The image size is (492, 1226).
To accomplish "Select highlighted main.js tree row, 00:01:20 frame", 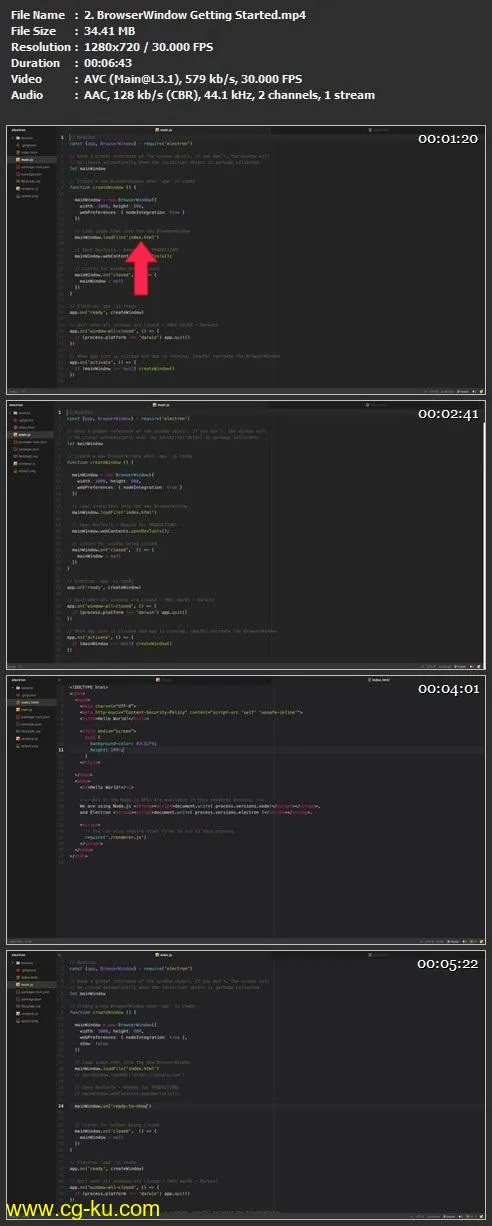I will point(32,159).
